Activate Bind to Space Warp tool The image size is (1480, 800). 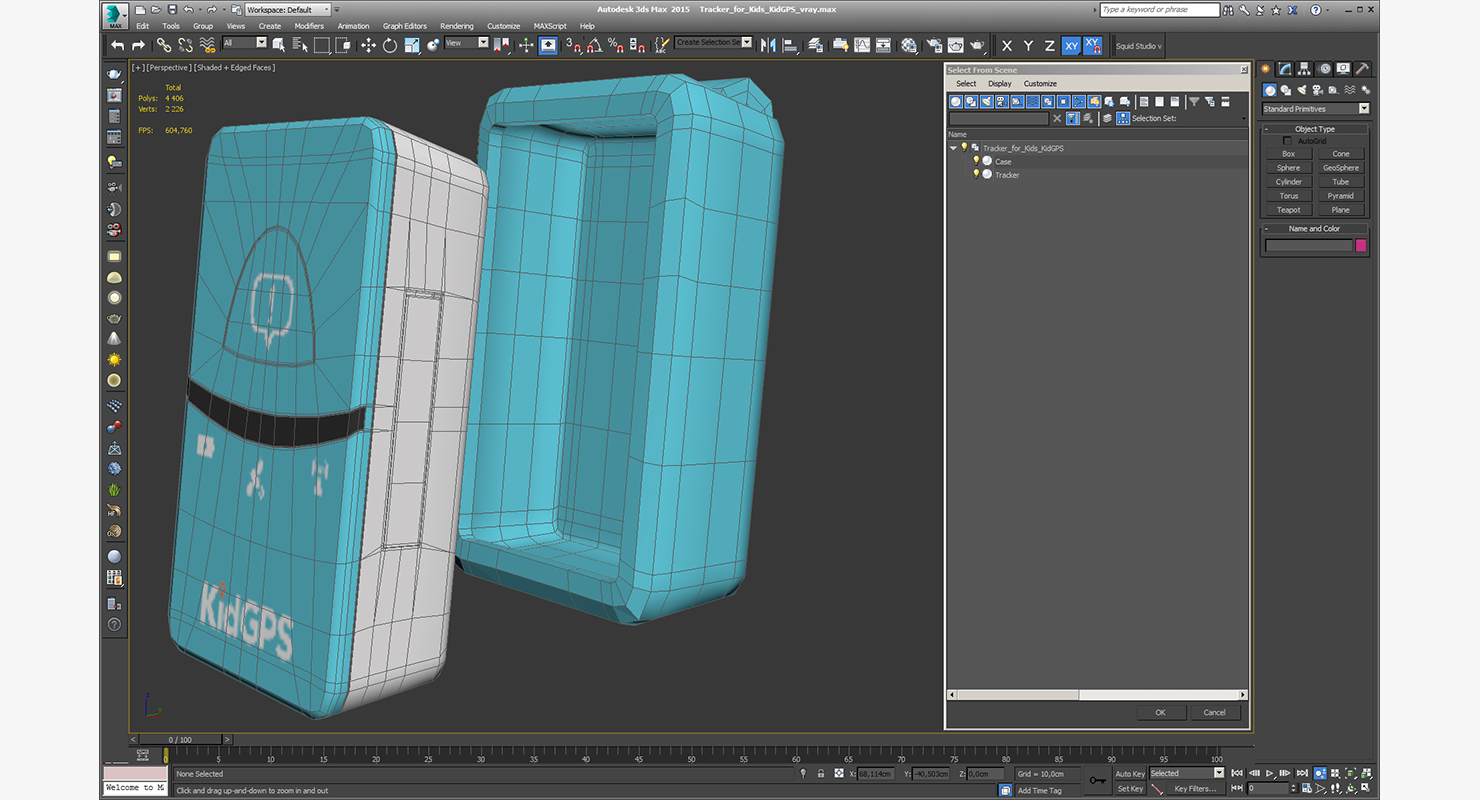(x=207, y=45)
